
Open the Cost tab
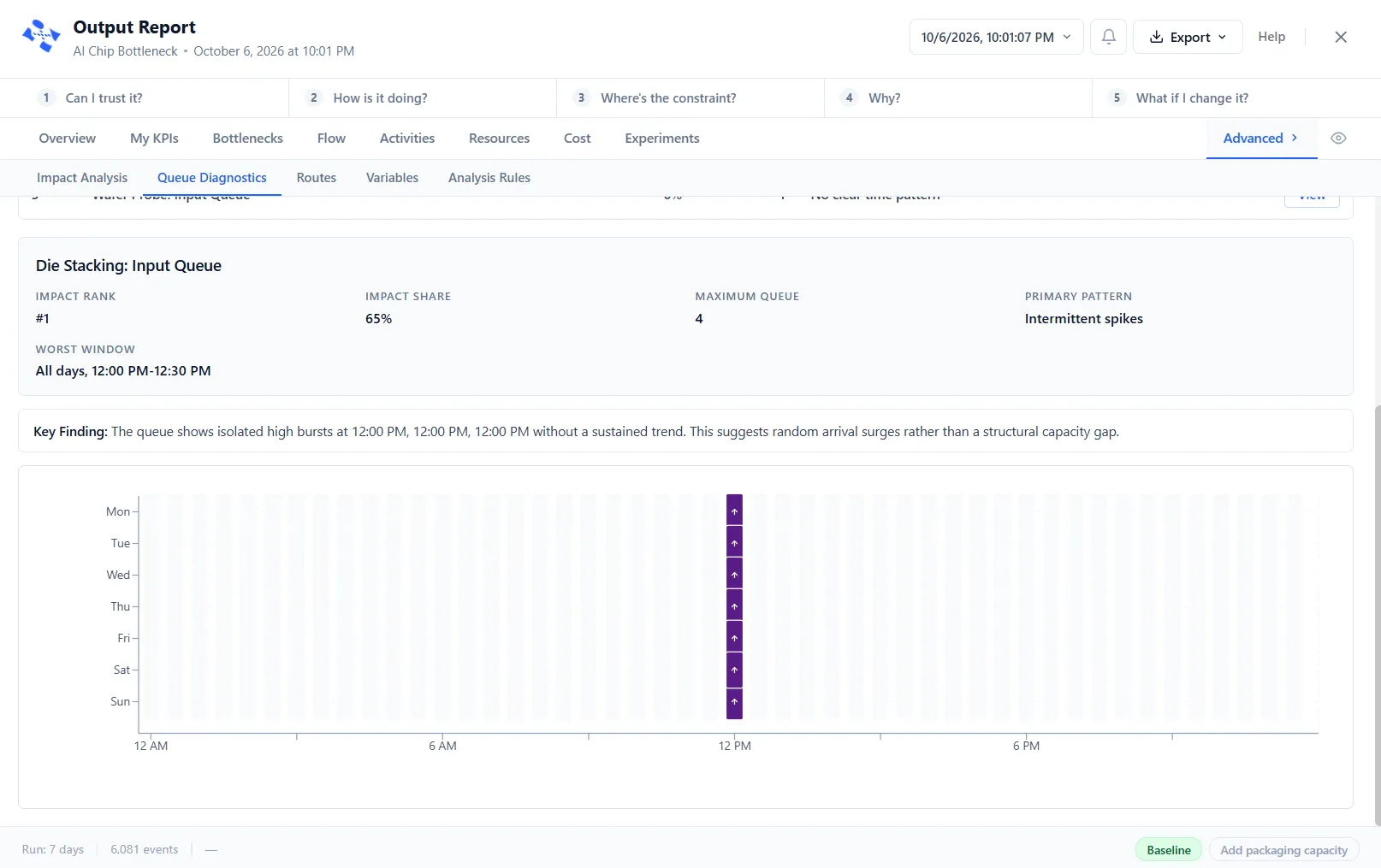tap(578, 139)
